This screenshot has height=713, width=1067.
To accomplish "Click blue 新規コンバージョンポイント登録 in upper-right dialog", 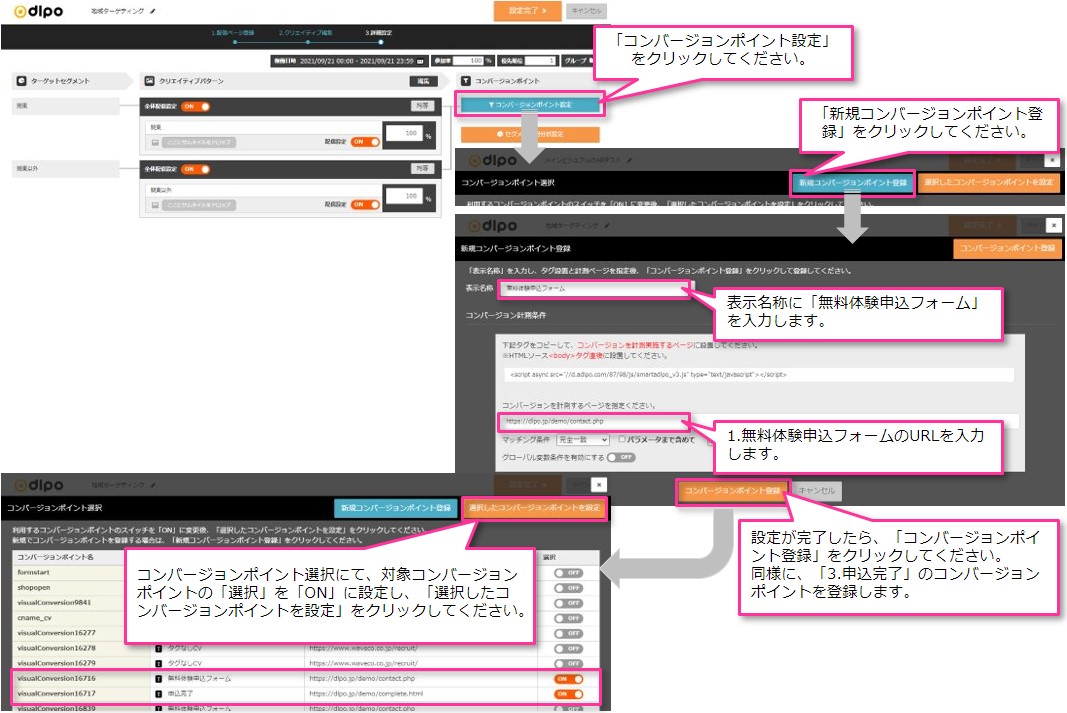I will (853, 182).
